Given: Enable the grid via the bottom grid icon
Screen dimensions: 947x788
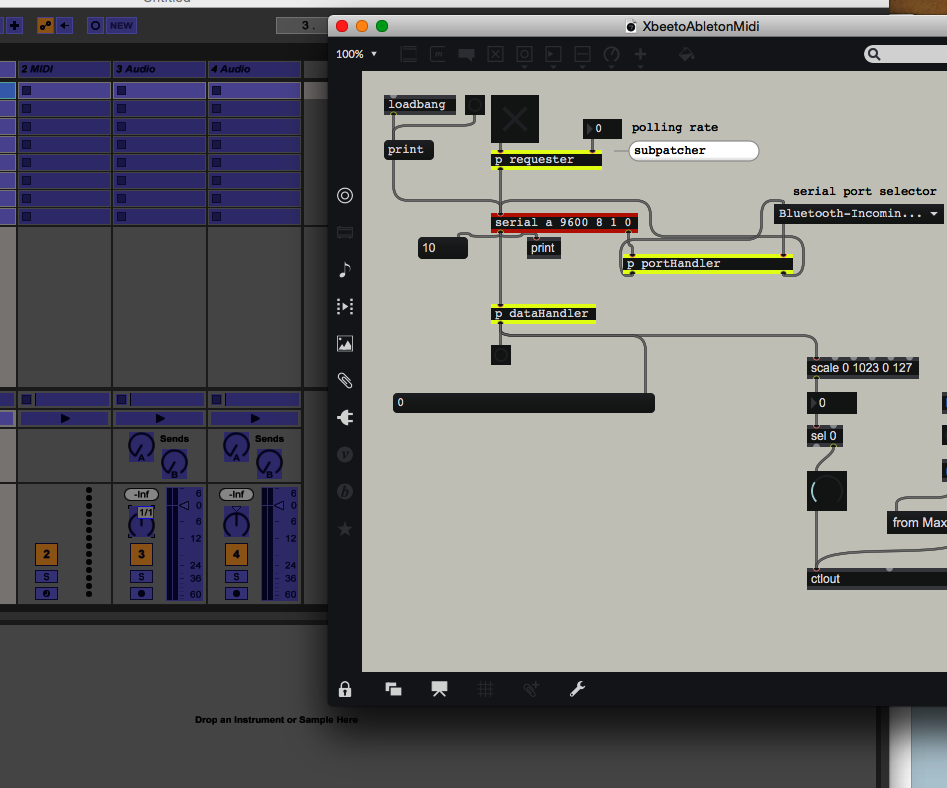Looking at the screenshot, I should pos(486,689).
